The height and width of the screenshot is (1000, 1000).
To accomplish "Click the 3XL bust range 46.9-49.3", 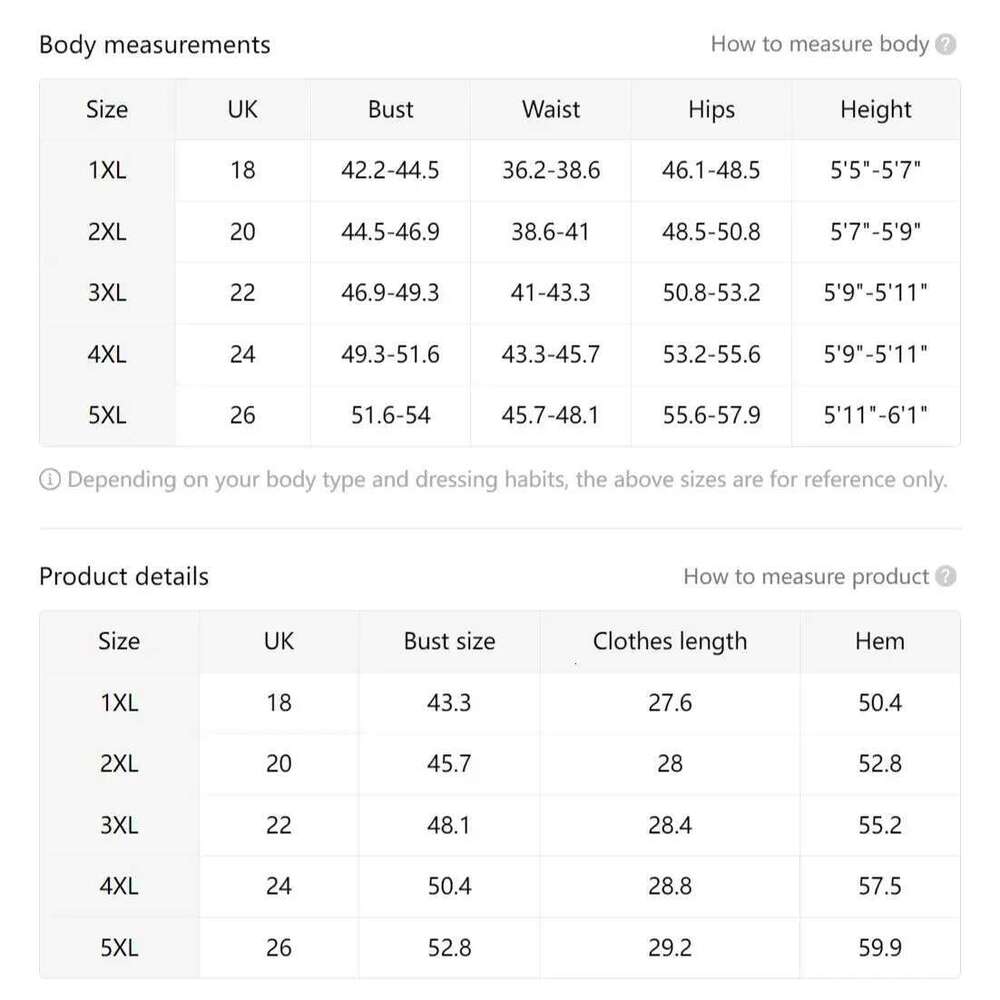I will point(390,293).
